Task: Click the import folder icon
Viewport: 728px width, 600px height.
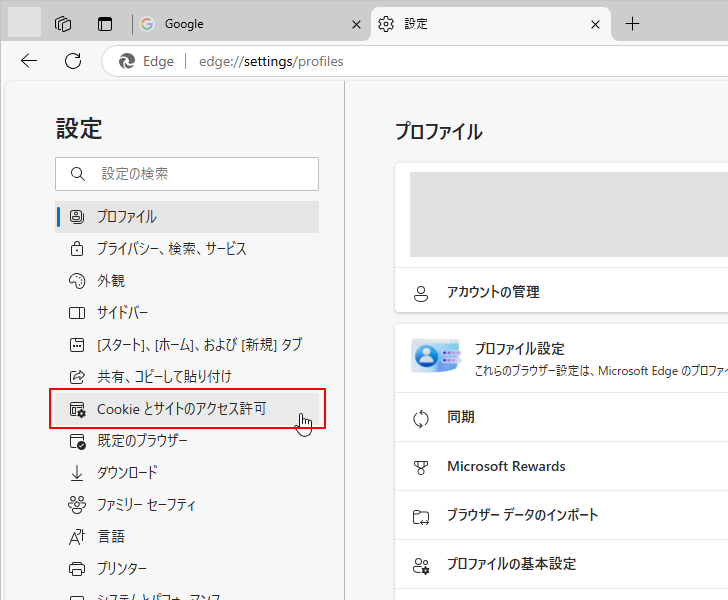Action: coord(421,517)
